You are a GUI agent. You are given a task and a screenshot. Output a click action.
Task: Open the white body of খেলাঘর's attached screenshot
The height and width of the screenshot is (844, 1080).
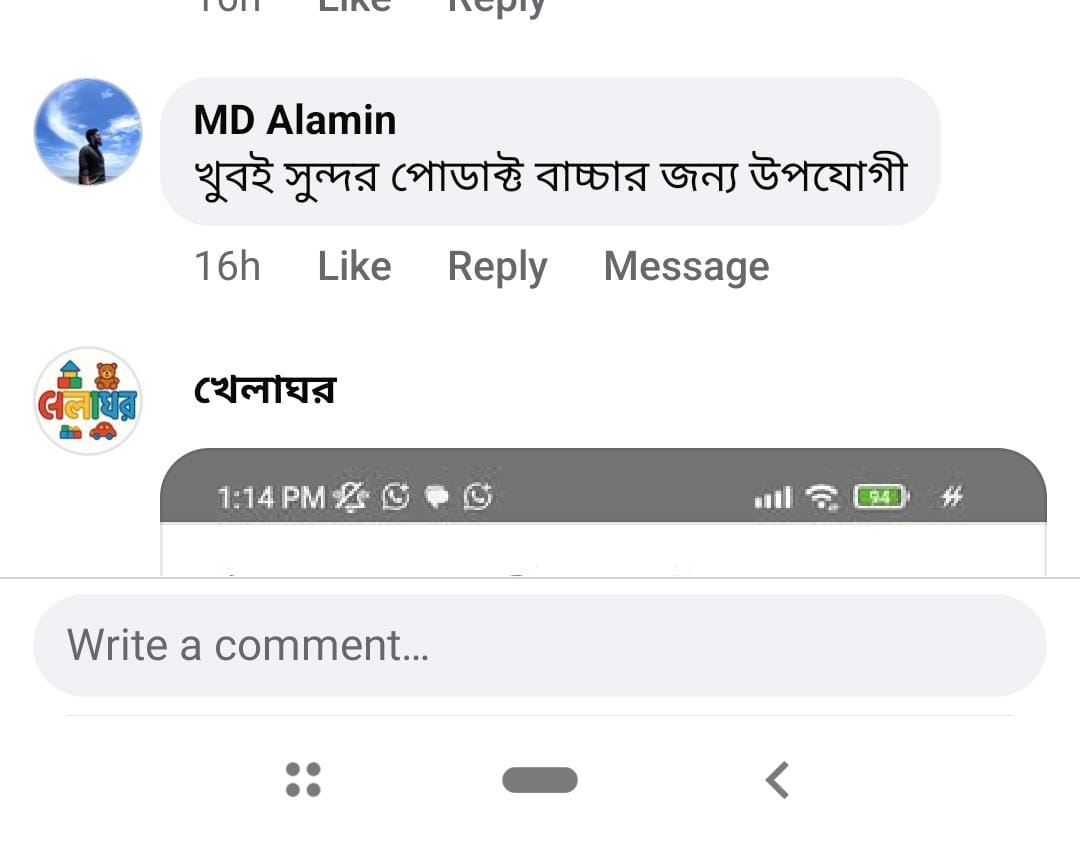point(603,550)
